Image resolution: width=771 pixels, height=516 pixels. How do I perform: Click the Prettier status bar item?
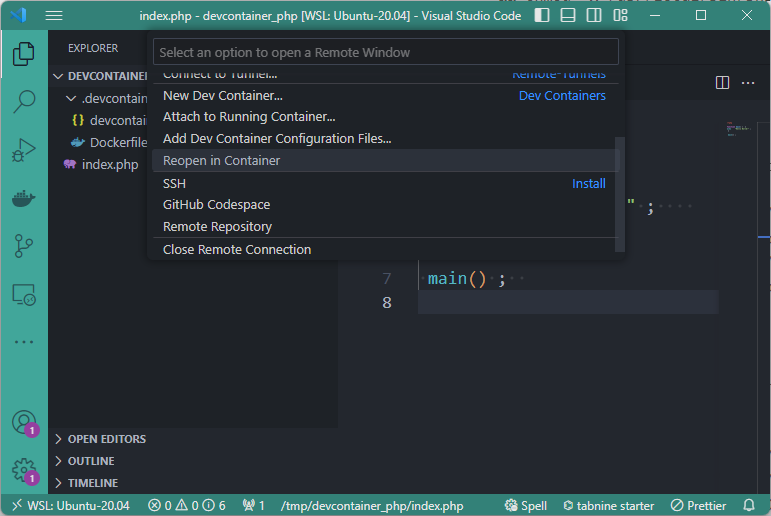pos(698,506)
